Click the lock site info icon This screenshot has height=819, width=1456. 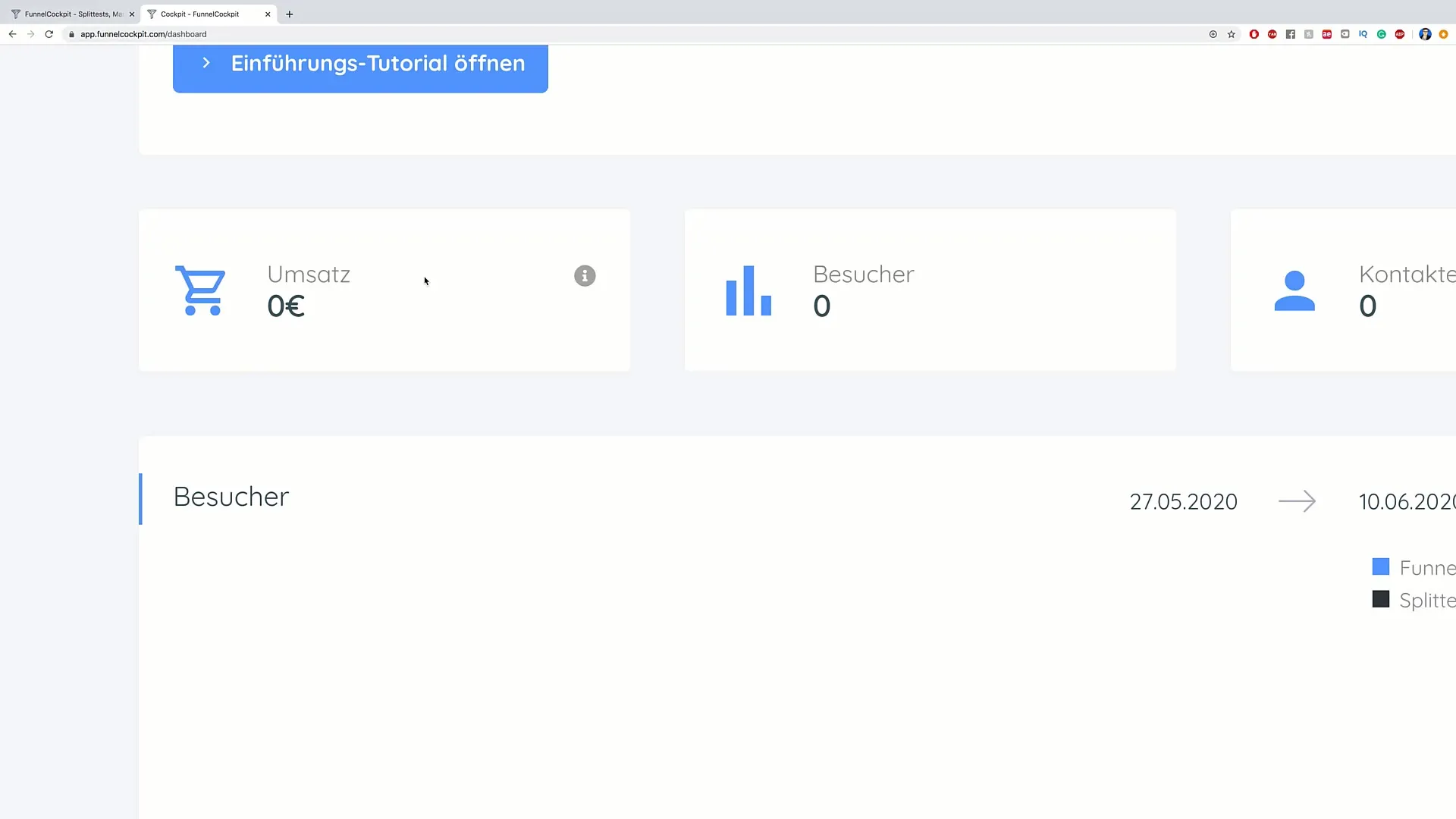click(72, 34)
